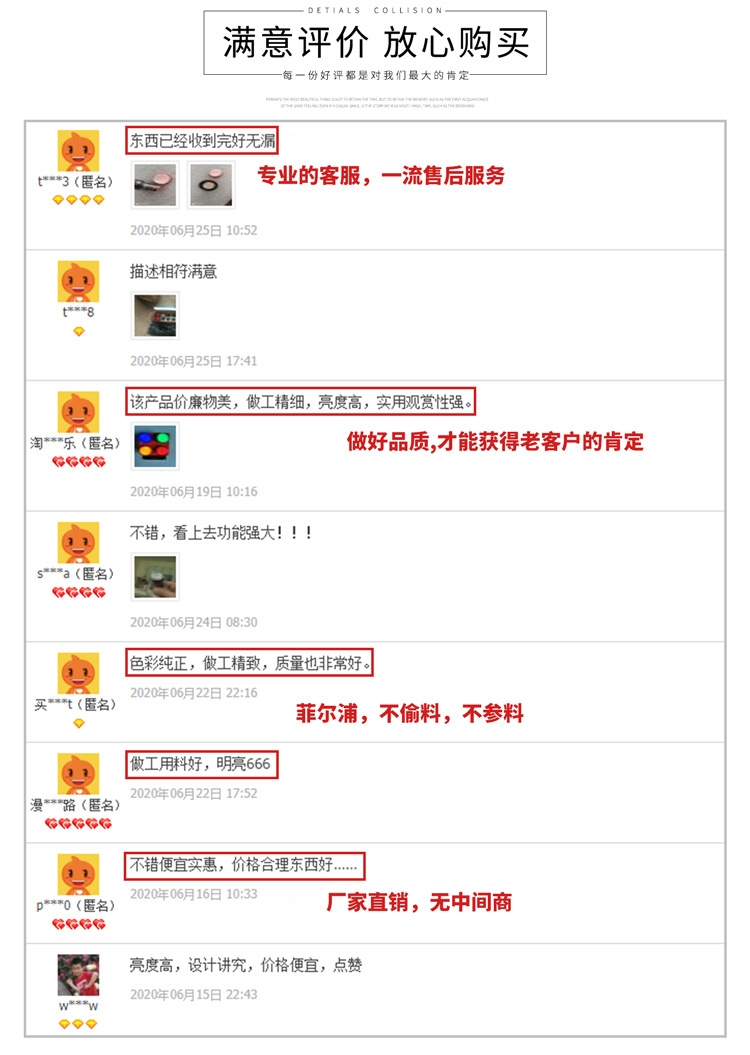Click review text 色彩纯正,做工精致
The height and width of the screenshot is (1055, 750).
[250, 663]
